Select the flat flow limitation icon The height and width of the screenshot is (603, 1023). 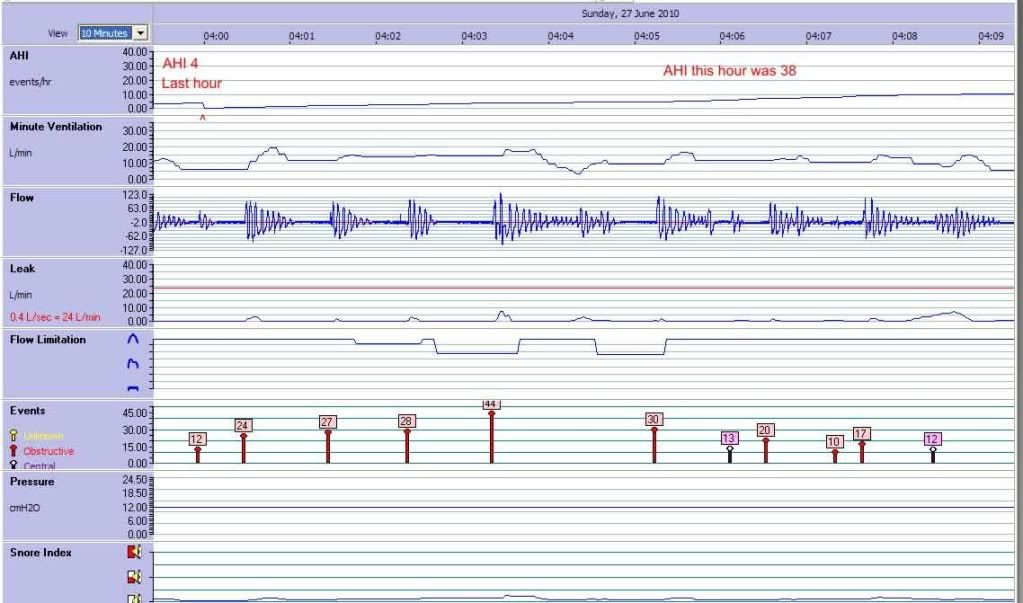[133, 388]
